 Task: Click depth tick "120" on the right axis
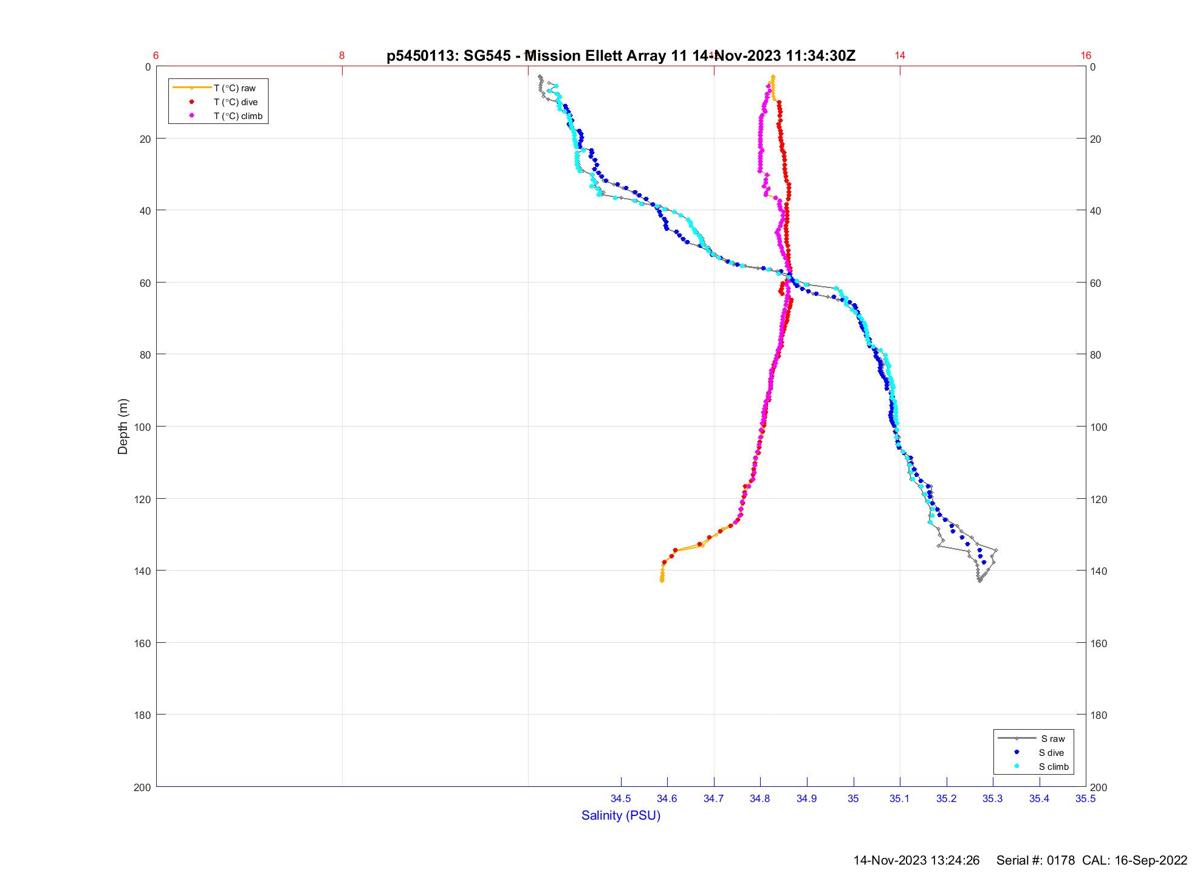coord(1101,499)
